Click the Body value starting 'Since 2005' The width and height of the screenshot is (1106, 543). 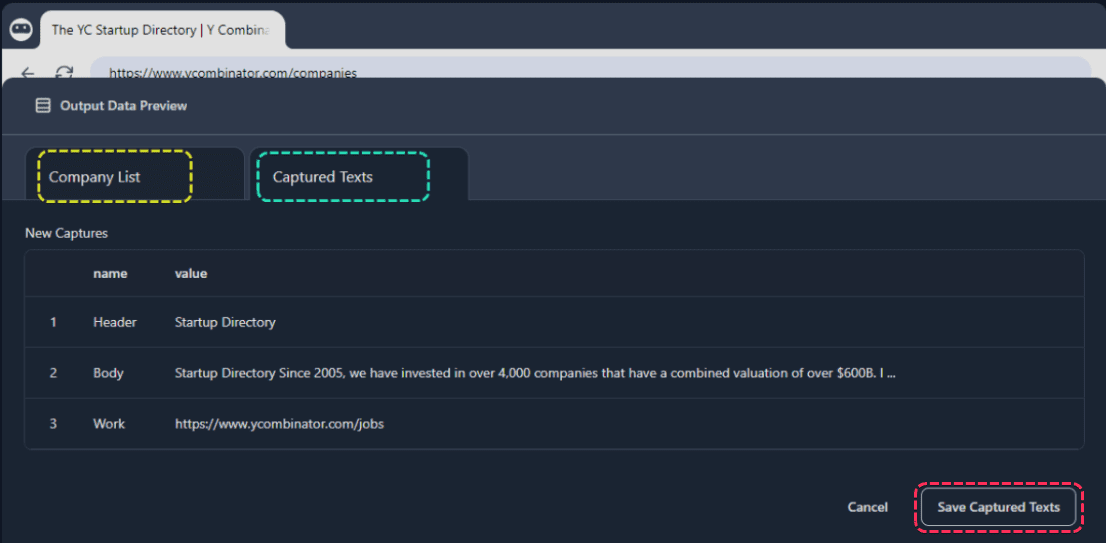click(x=535, y=373)
